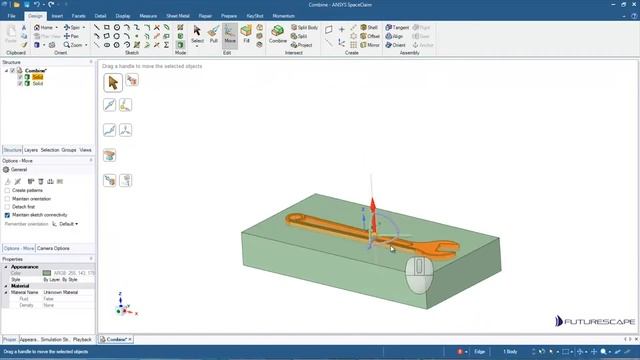Toggle visibility of the highlighted first Solid
This screenshot has width=640, height=360.
click(x=20, y=77)
